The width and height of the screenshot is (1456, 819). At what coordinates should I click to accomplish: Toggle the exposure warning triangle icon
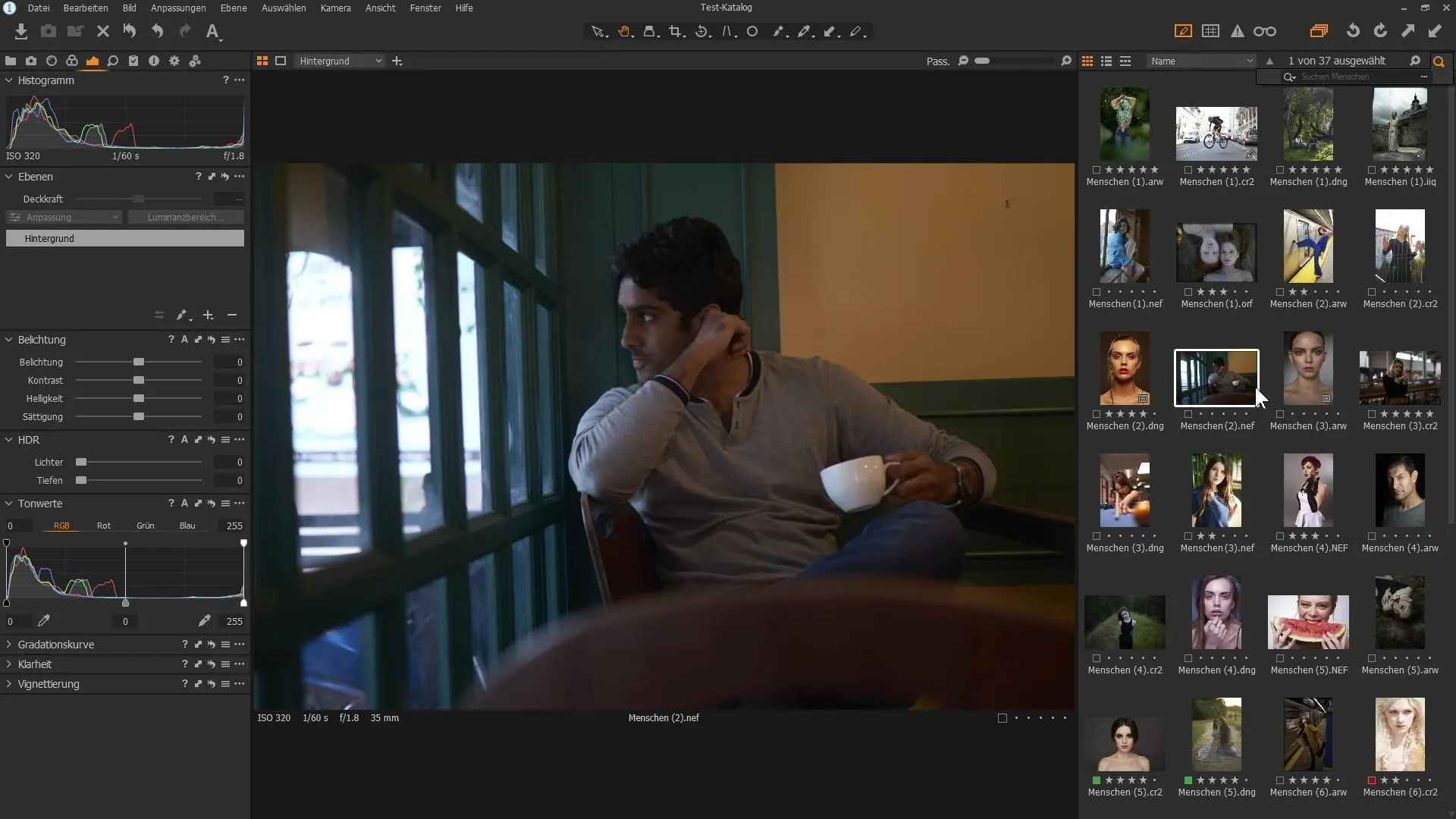pyautogui.click(x=1238, y=31)
